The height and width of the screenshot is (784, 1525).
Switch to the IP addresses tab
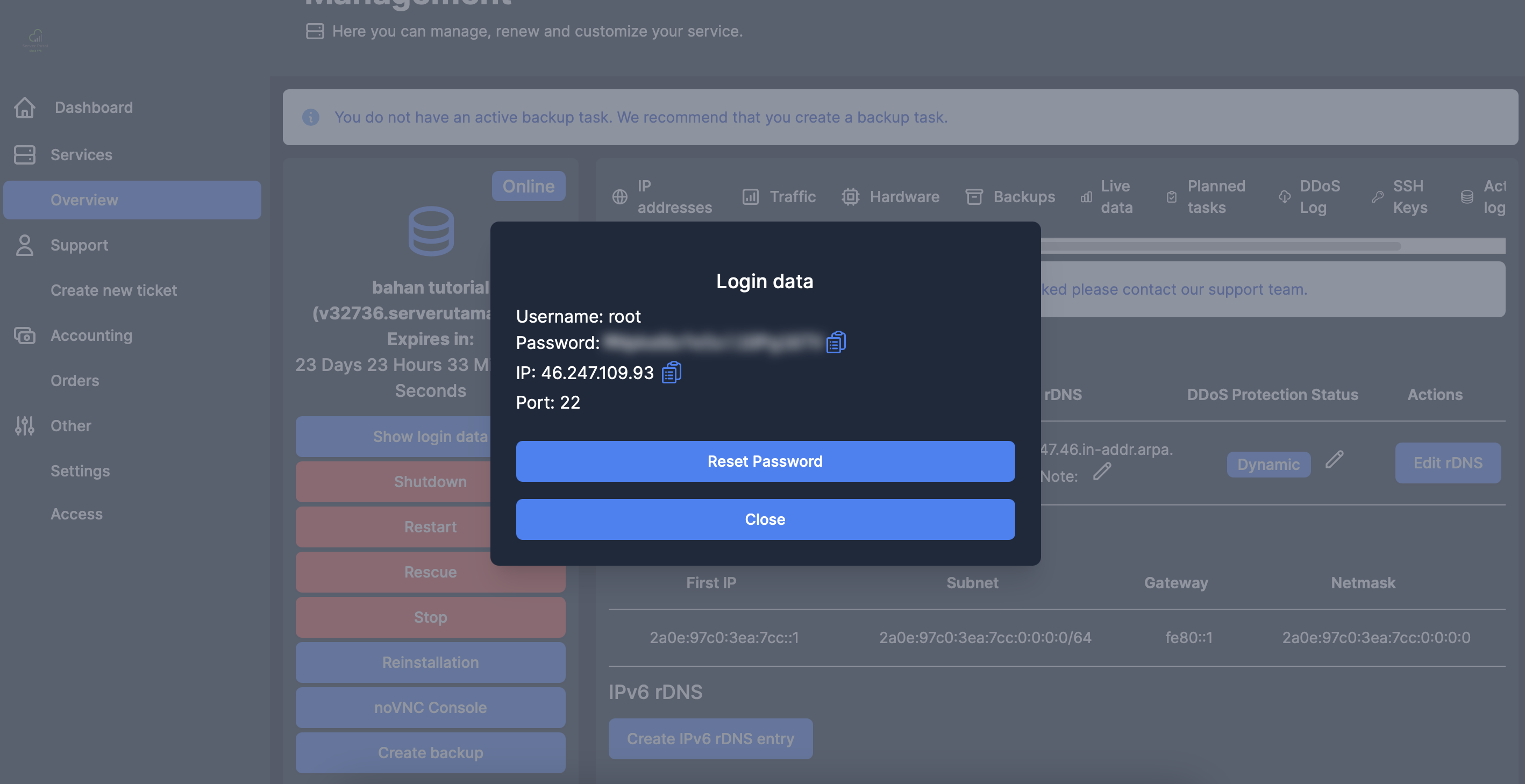pyautogui.click(x=674, y=197)
